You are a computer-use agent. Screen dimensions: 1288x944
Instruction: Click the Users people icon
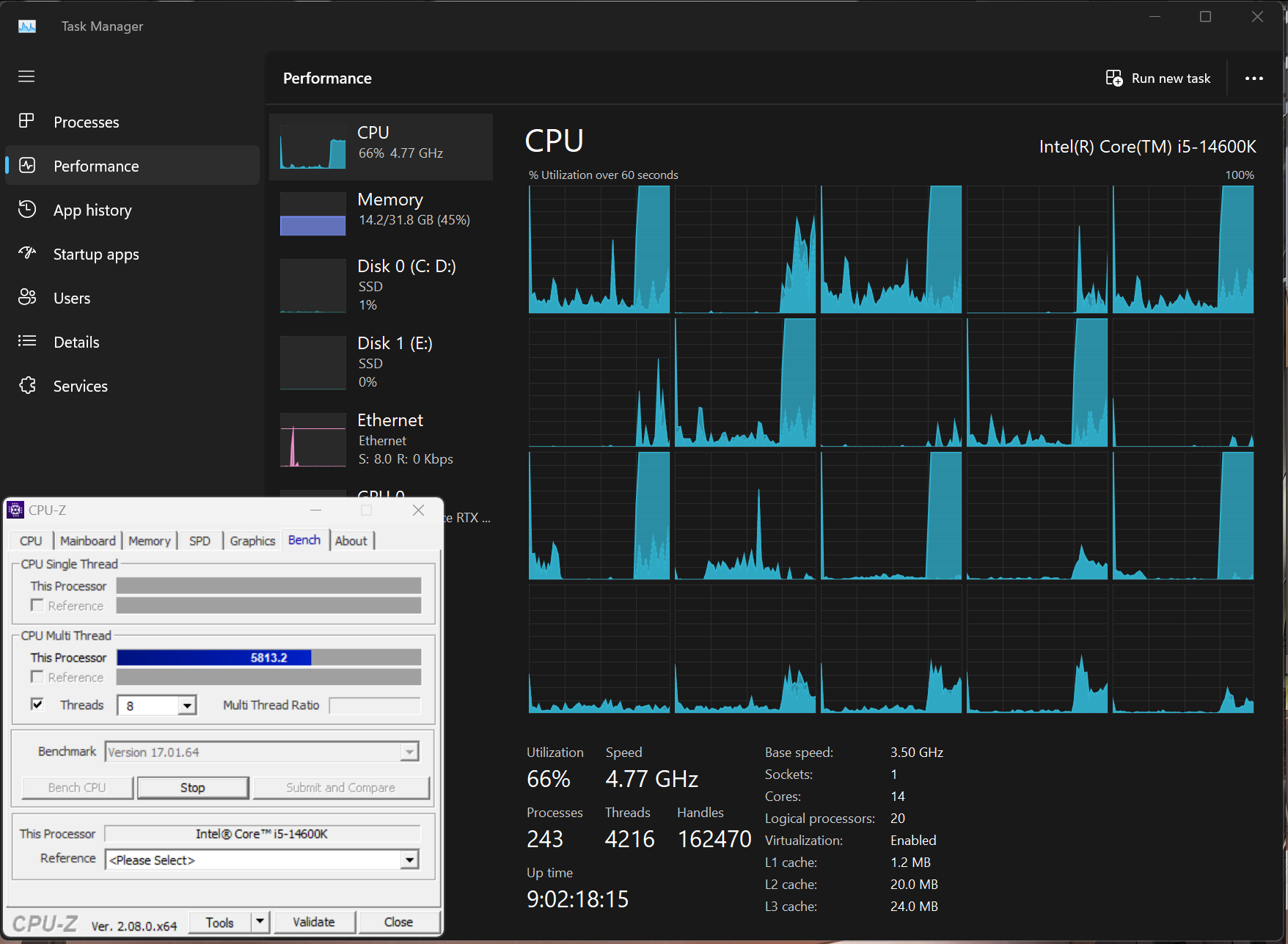coord(27,297)
